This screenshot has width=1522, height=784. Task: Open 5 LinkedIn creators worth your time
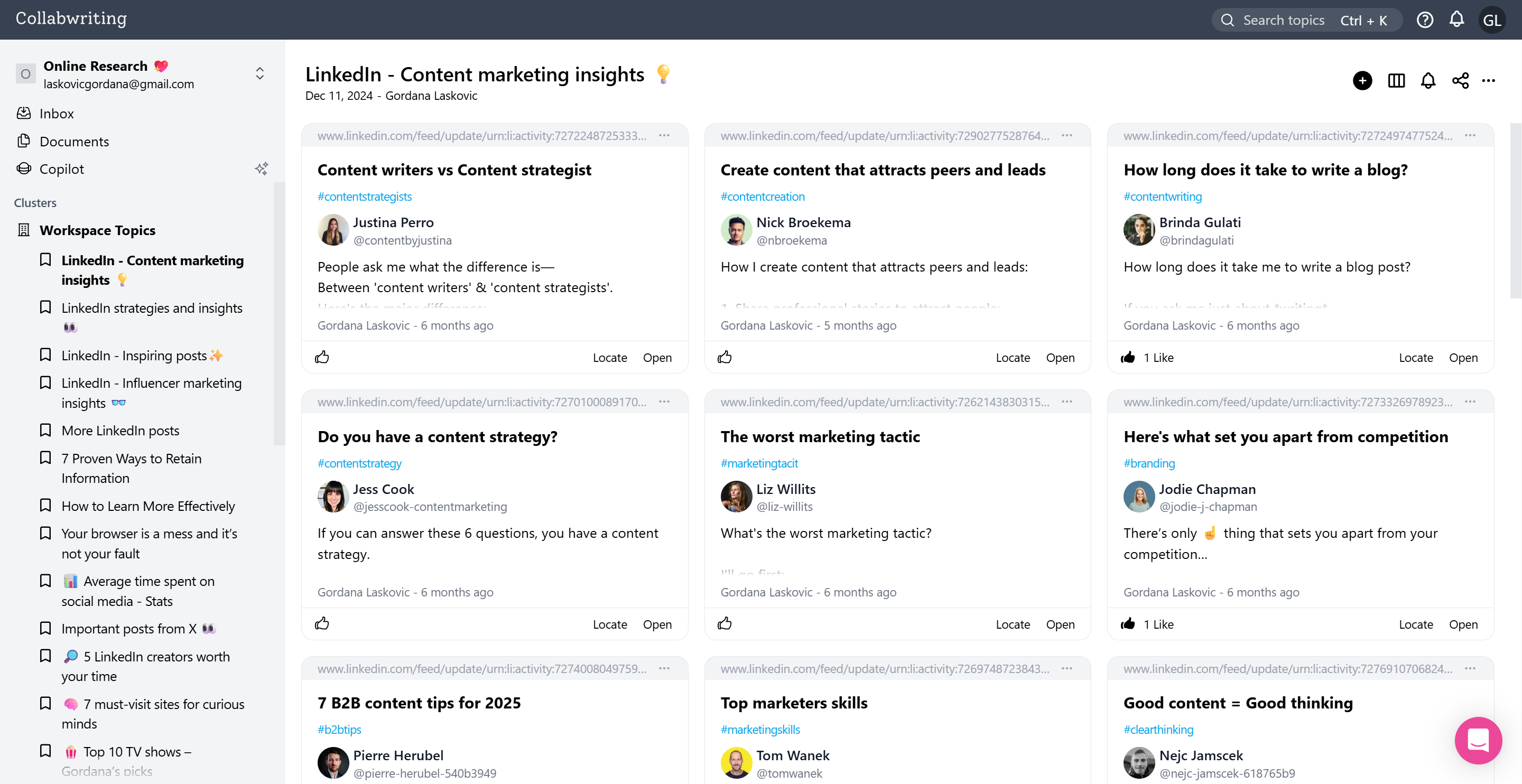pos(145,666)
